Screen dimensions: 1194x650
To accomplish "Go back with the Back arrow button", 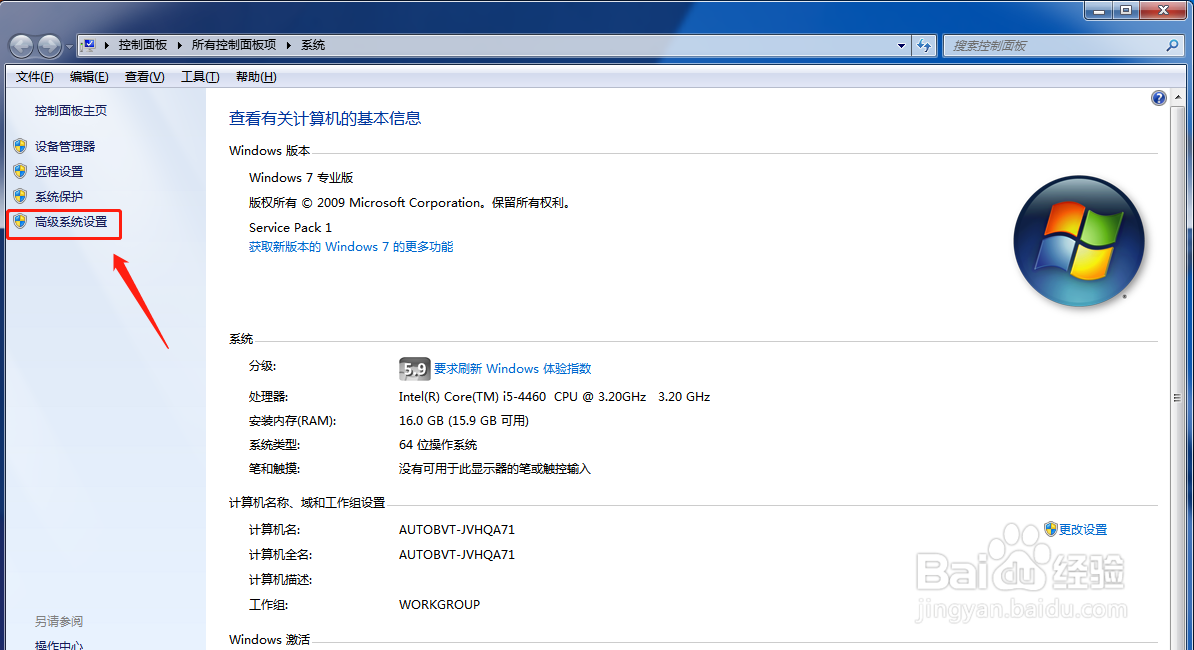I will [x=21, y=46].
